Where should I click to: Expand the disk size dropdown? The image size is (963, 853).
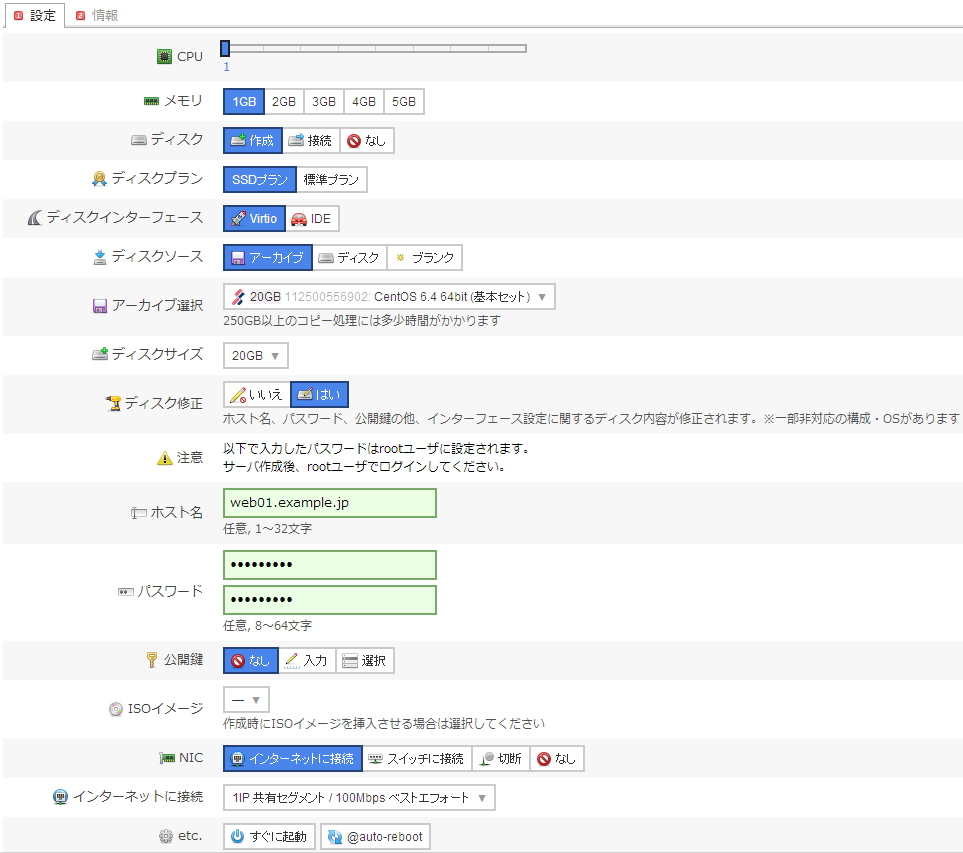[x=256, y=355]
